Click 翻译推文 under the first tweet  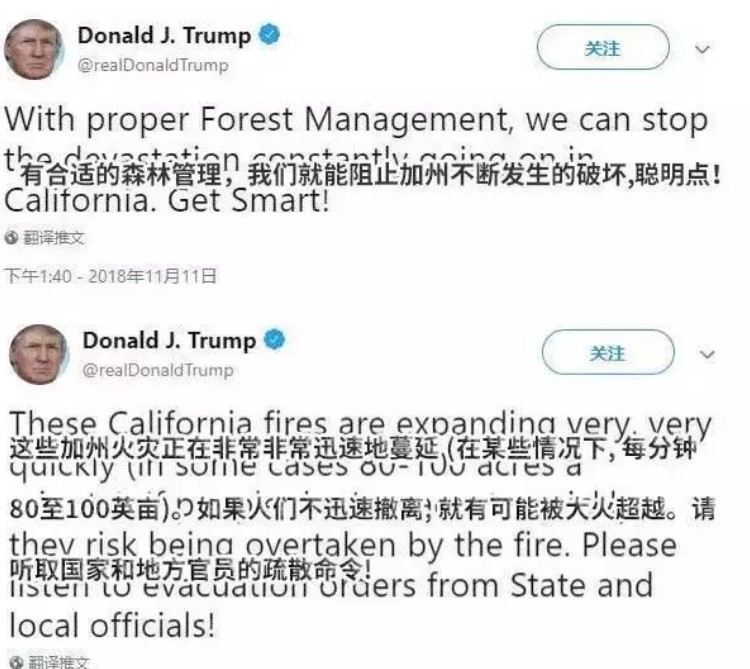tap(54, 238)
